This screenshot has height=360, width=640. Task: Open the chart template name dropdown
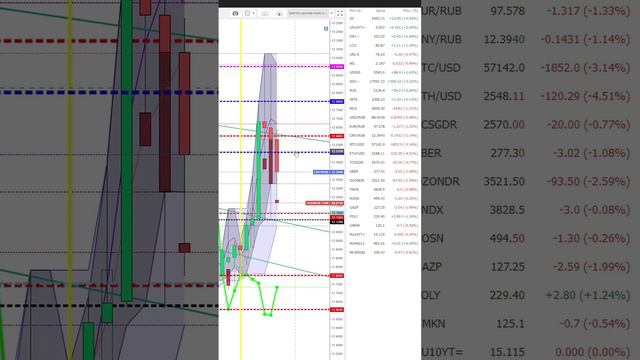pos(308,13)
